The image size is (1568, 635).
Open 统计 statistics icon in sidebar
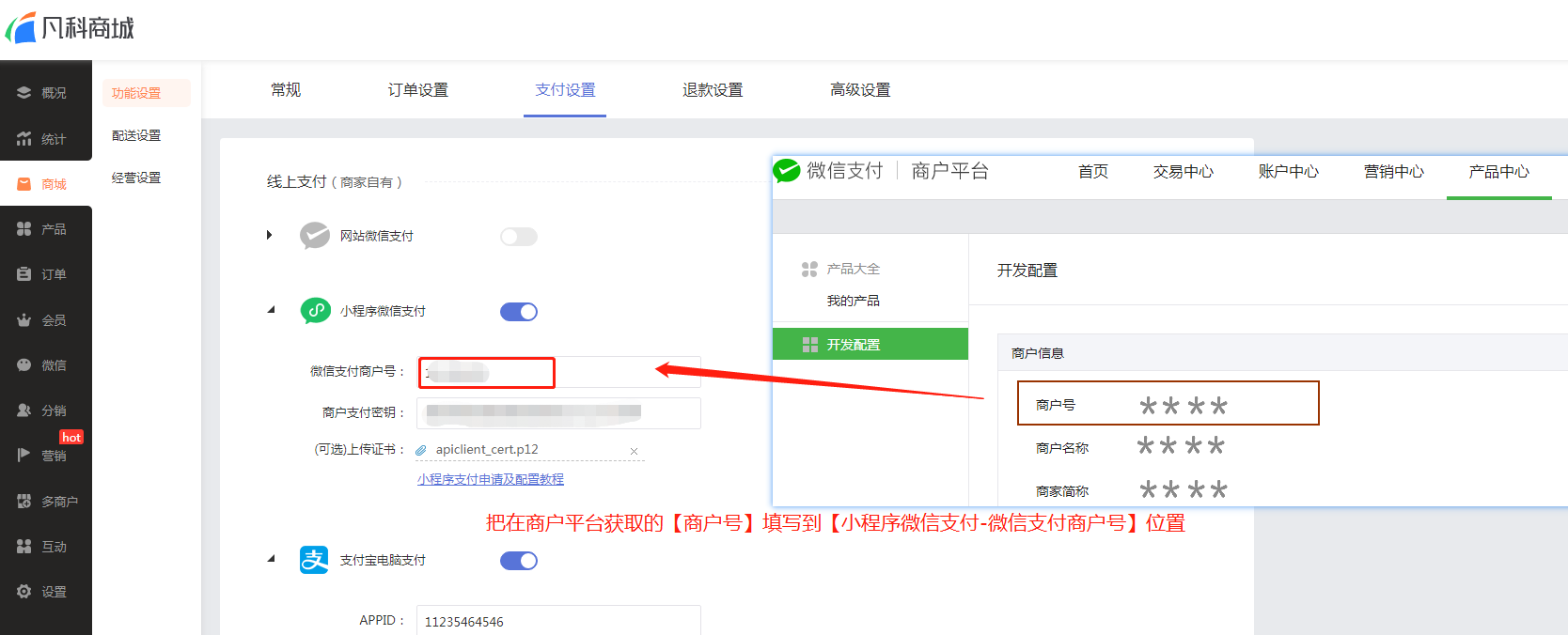point(24,139)
